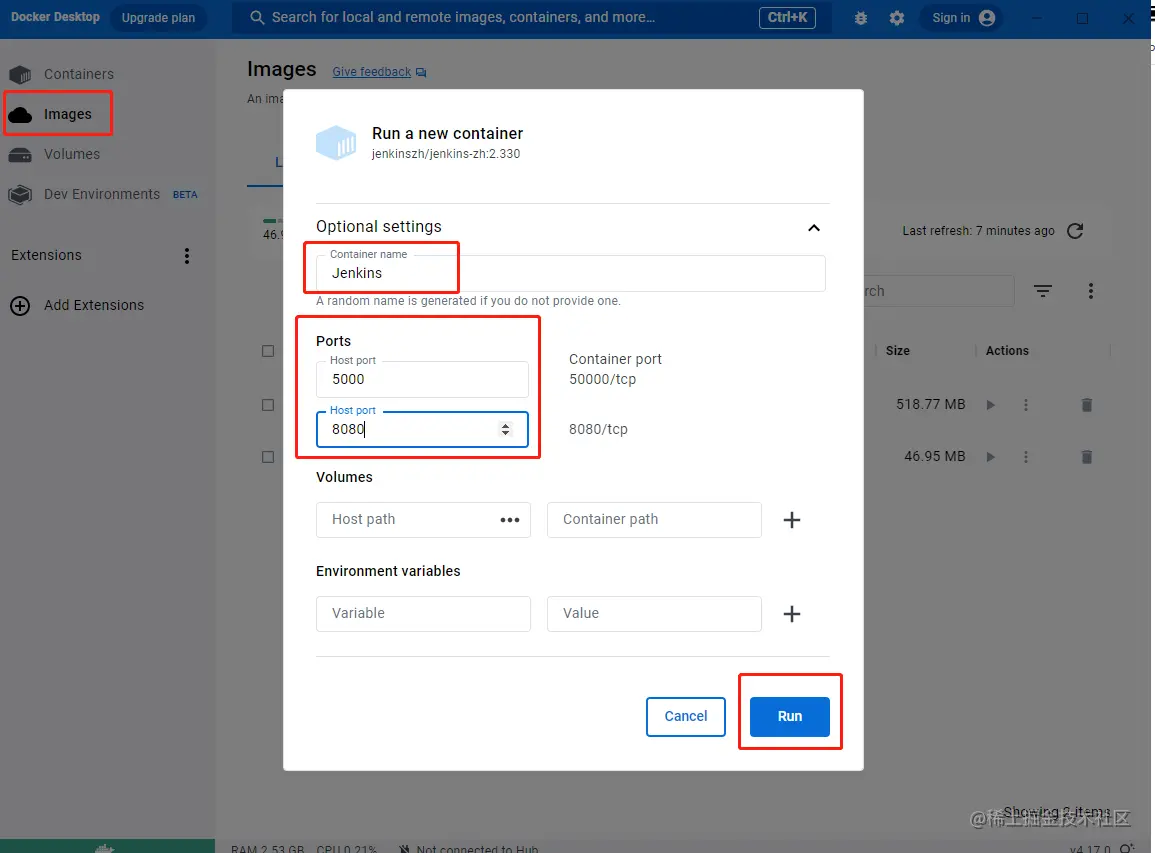Click the Add Extensions plus icon
This screenshot has width=1155, height=853.
(x=20, y=306)
